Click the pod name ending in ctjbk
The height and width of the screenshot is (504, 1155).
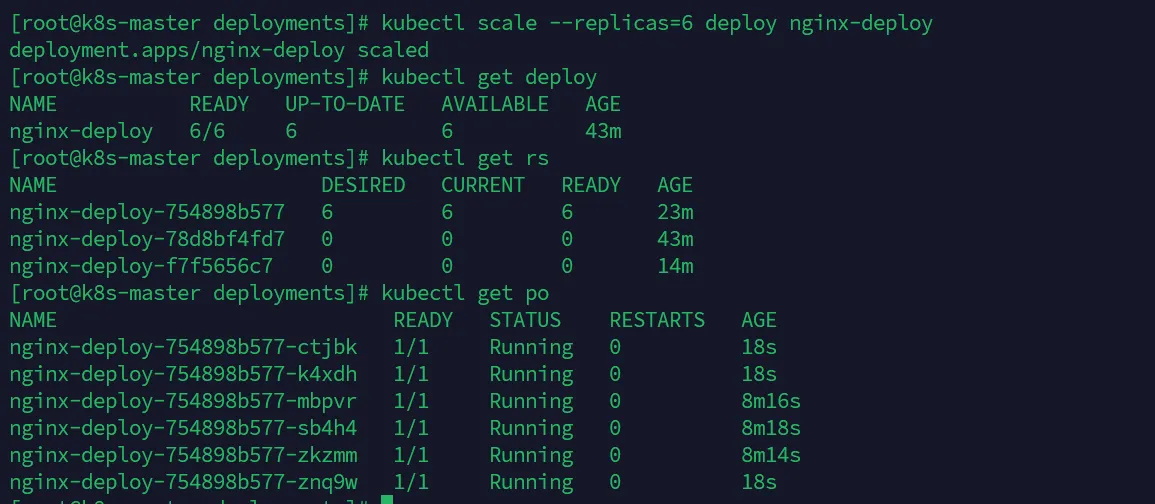point(183,348)
